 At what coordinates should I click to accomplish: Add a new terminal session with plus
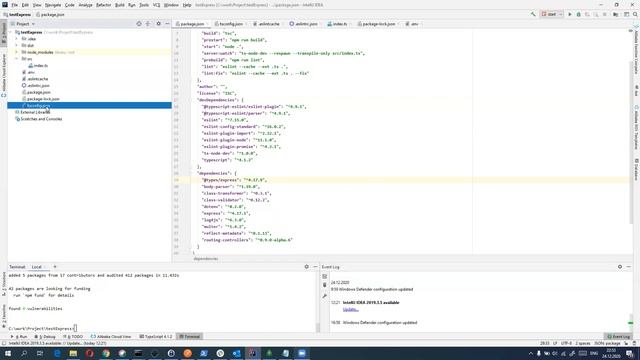coord(55,267)
